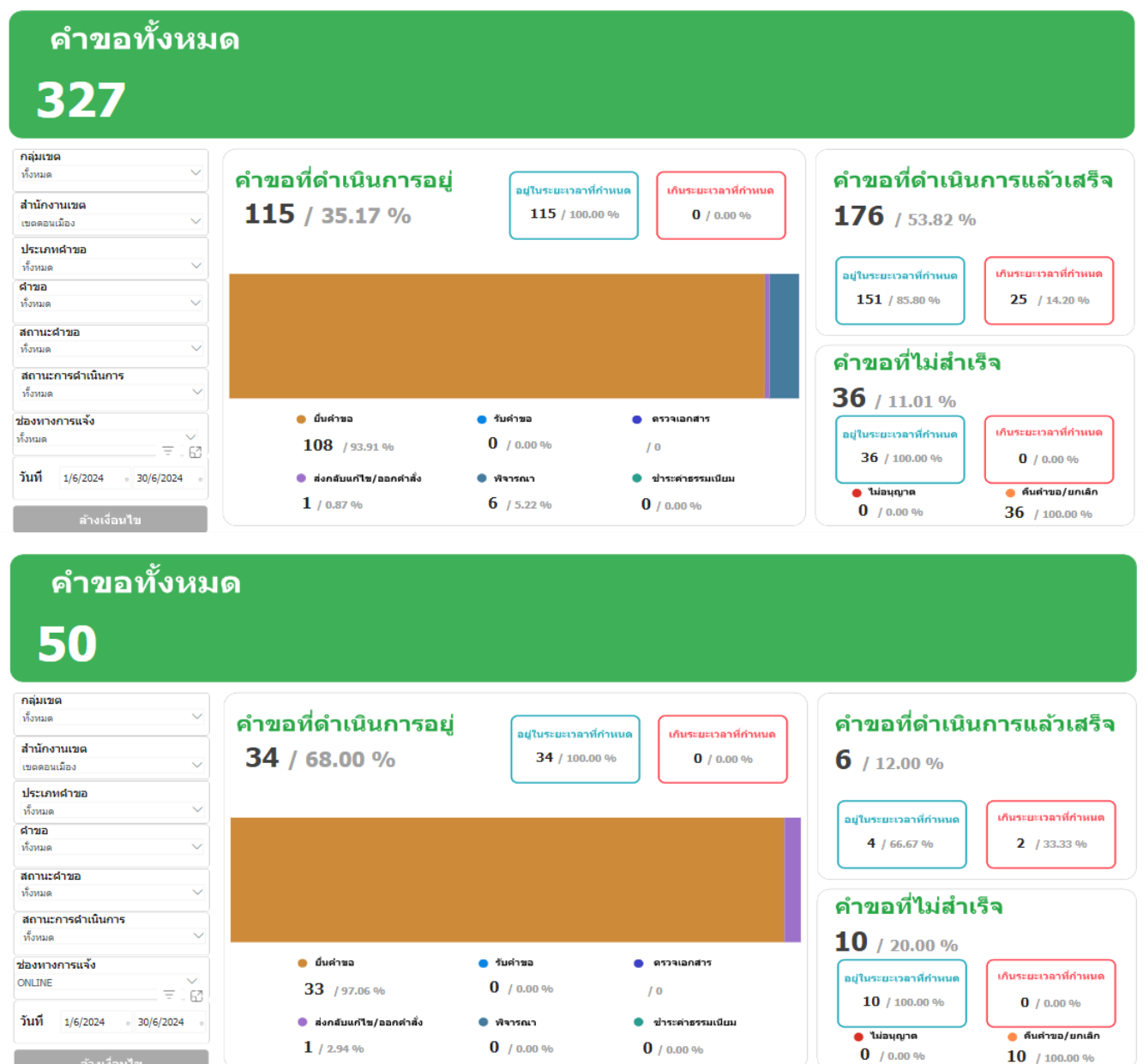Click the filter icon in the lower ONLINE dashboard
This screenshot has width=1143, height=1064.
tap(169, 995)
